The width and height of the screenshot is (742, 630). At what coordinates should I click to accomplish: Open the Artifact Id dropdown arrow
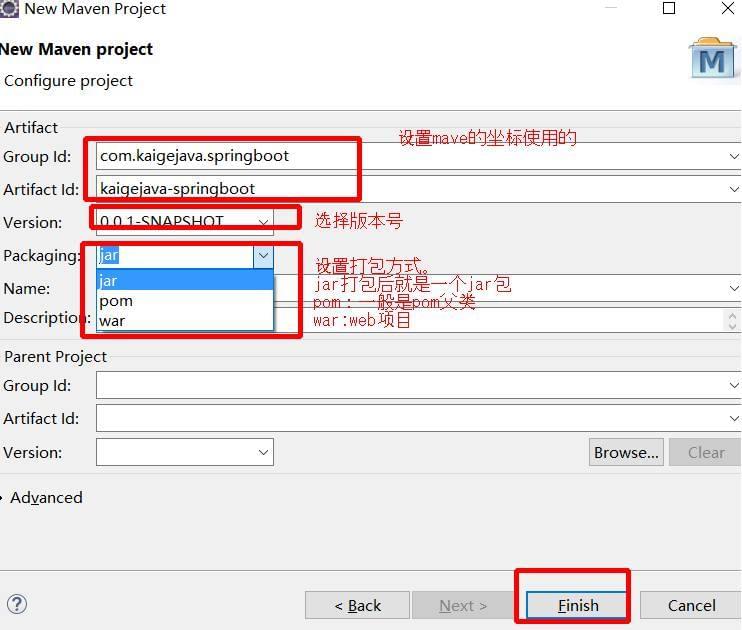coord(734,189)
